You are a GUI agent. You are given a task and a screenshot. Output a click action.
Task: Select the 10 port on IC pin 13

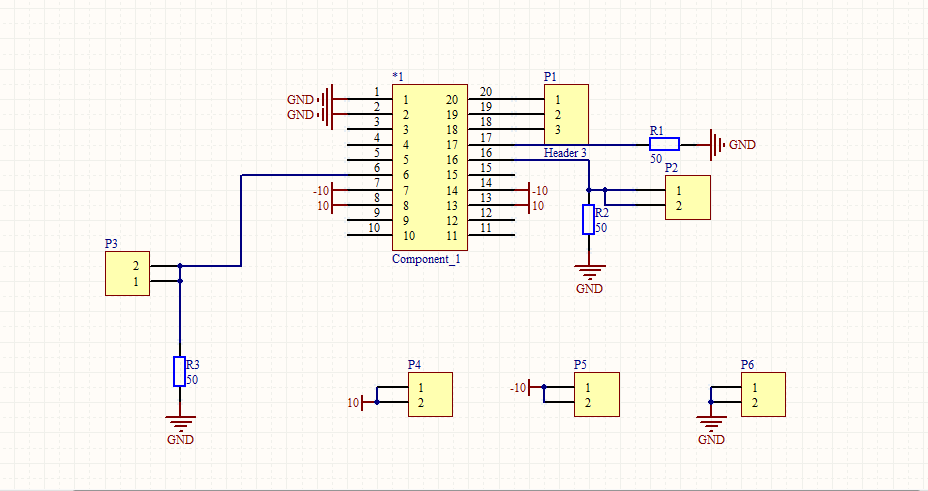(535, 205)
